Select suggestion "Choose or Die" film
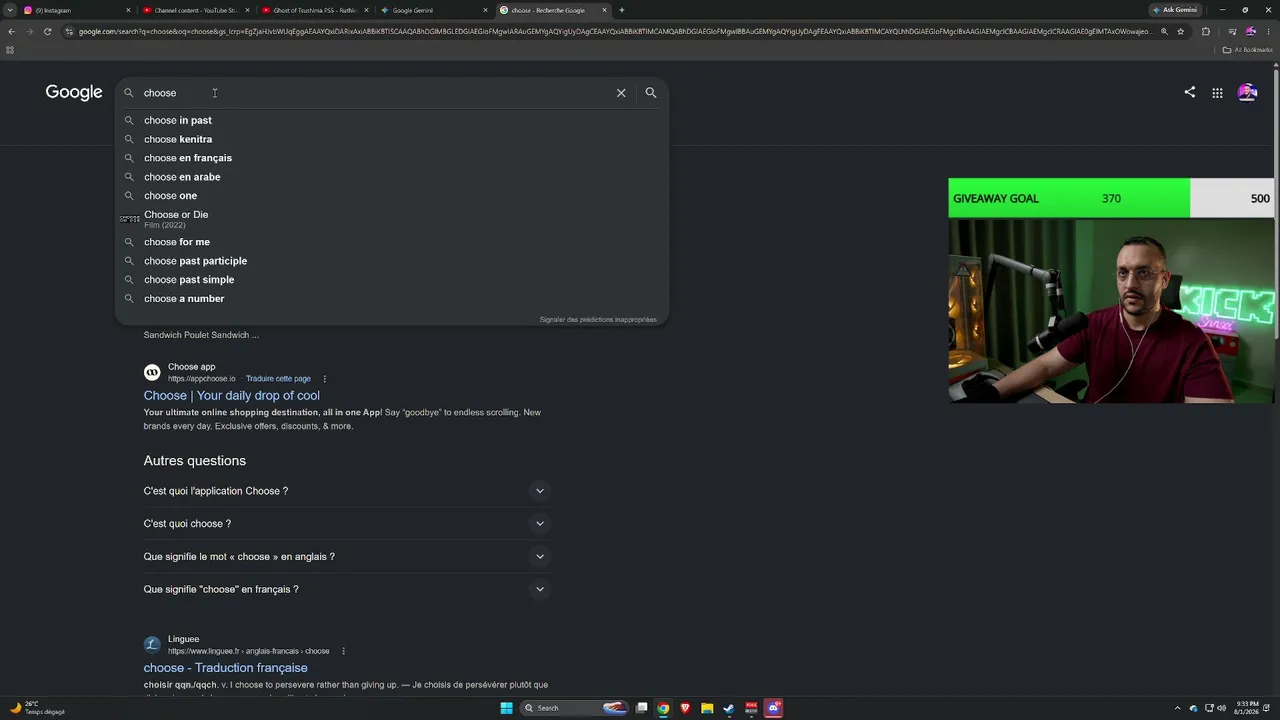This screenshot has height=720, width=1280. [x=392, y=219]
